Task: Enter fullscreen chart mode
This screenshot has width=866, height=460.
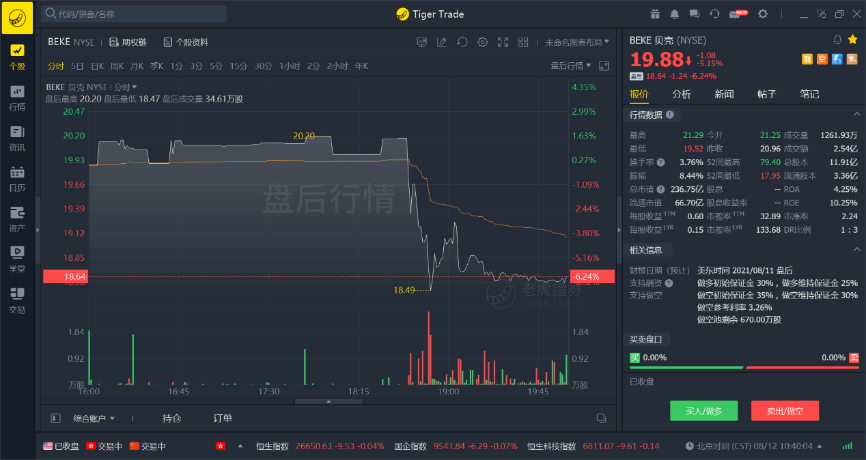Action: coord(503,42)
